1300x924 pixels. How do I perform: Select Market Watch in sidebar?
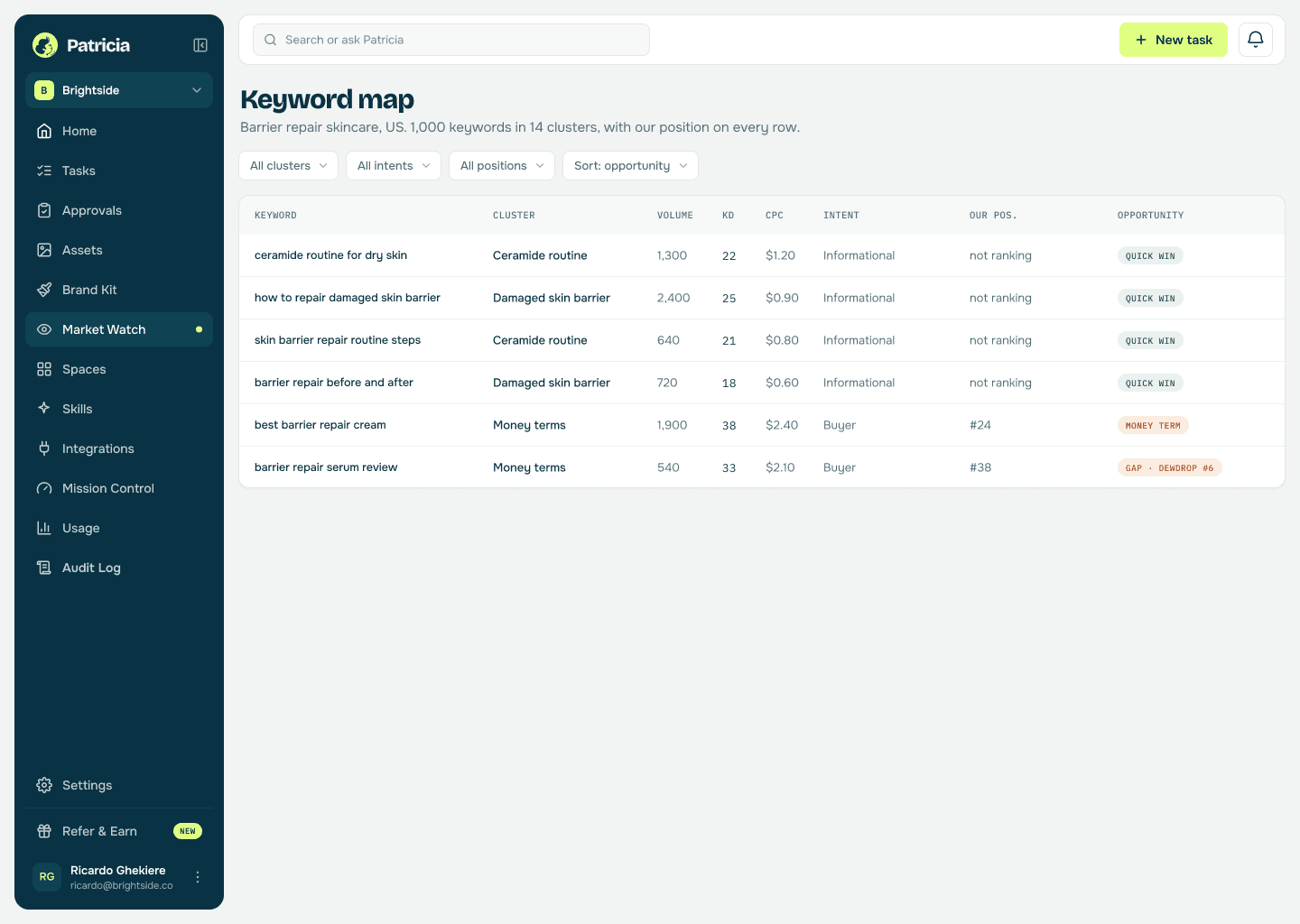click(x=119, y=329)
